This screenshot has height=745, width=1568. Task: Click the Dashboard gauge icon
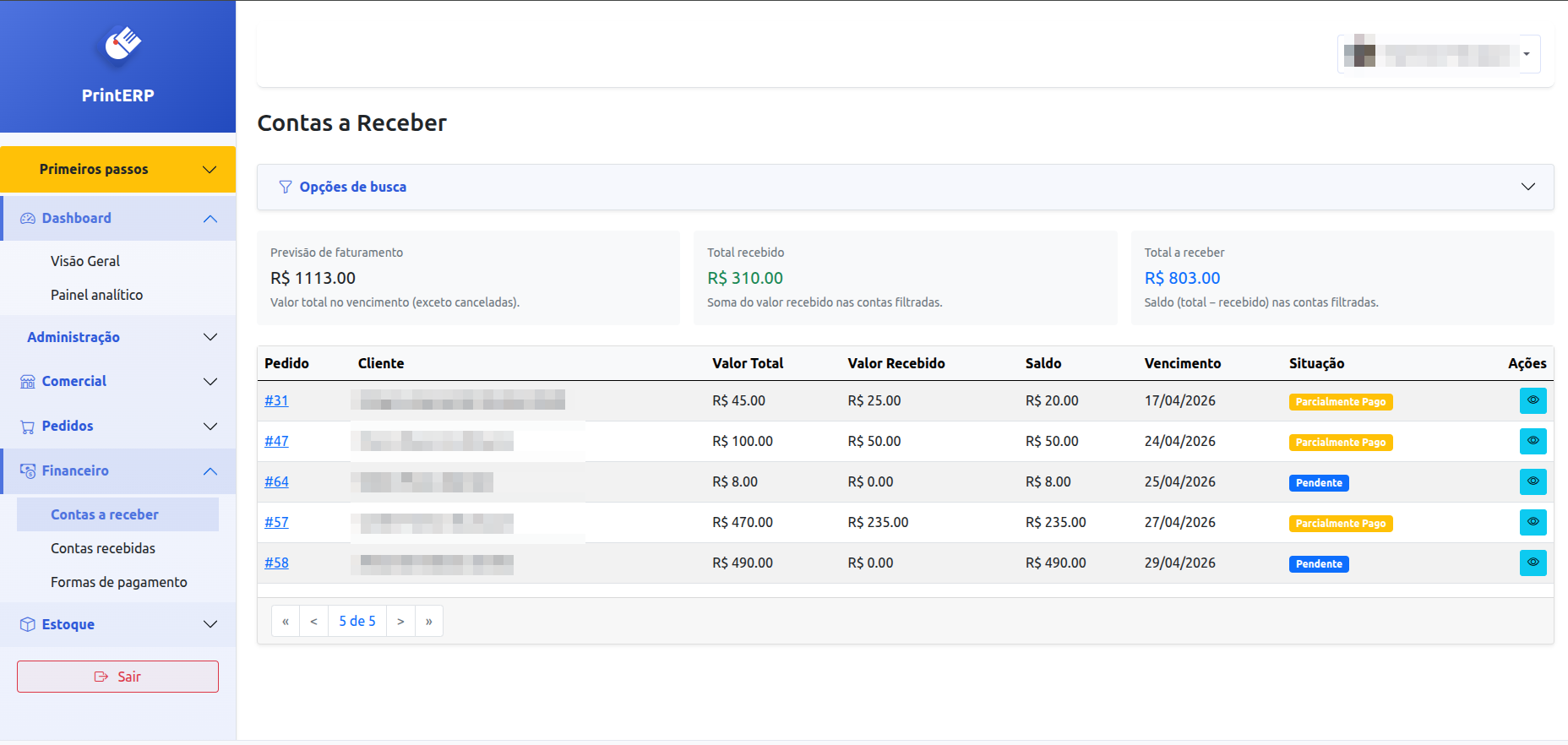(28, 219)
